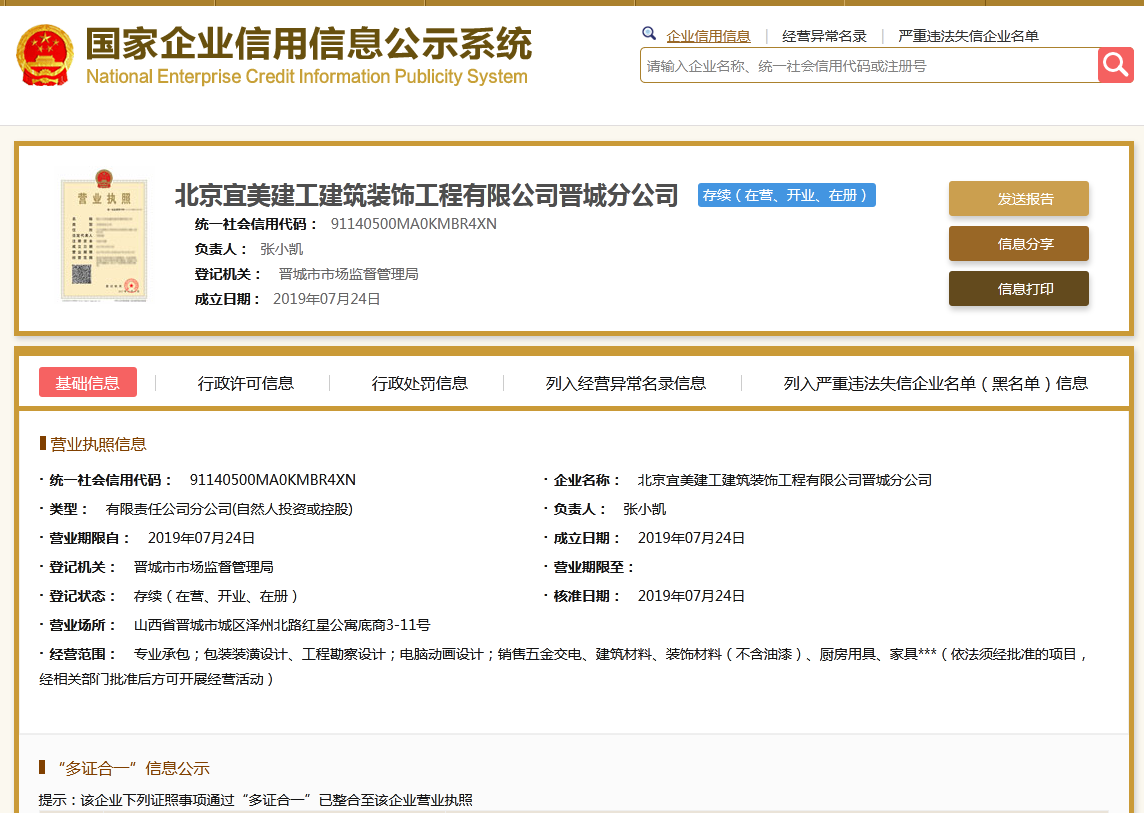1144x813 pixels.
Task: Click the header 成立日期 2019年07月24日
Action: 327,298
